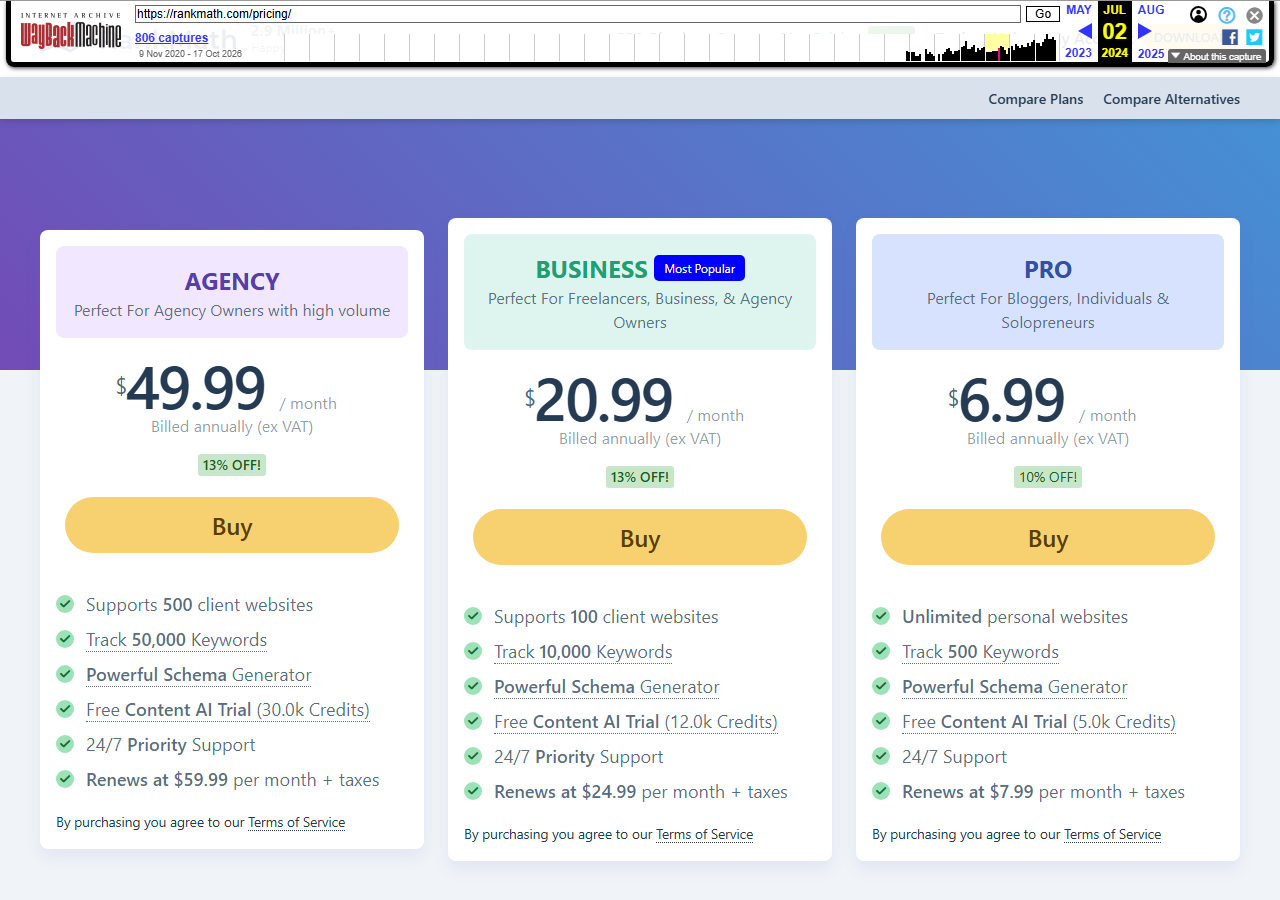Click Track 500 Keywords feature text
Screen dimensions: 1280x900
point(980,652)
